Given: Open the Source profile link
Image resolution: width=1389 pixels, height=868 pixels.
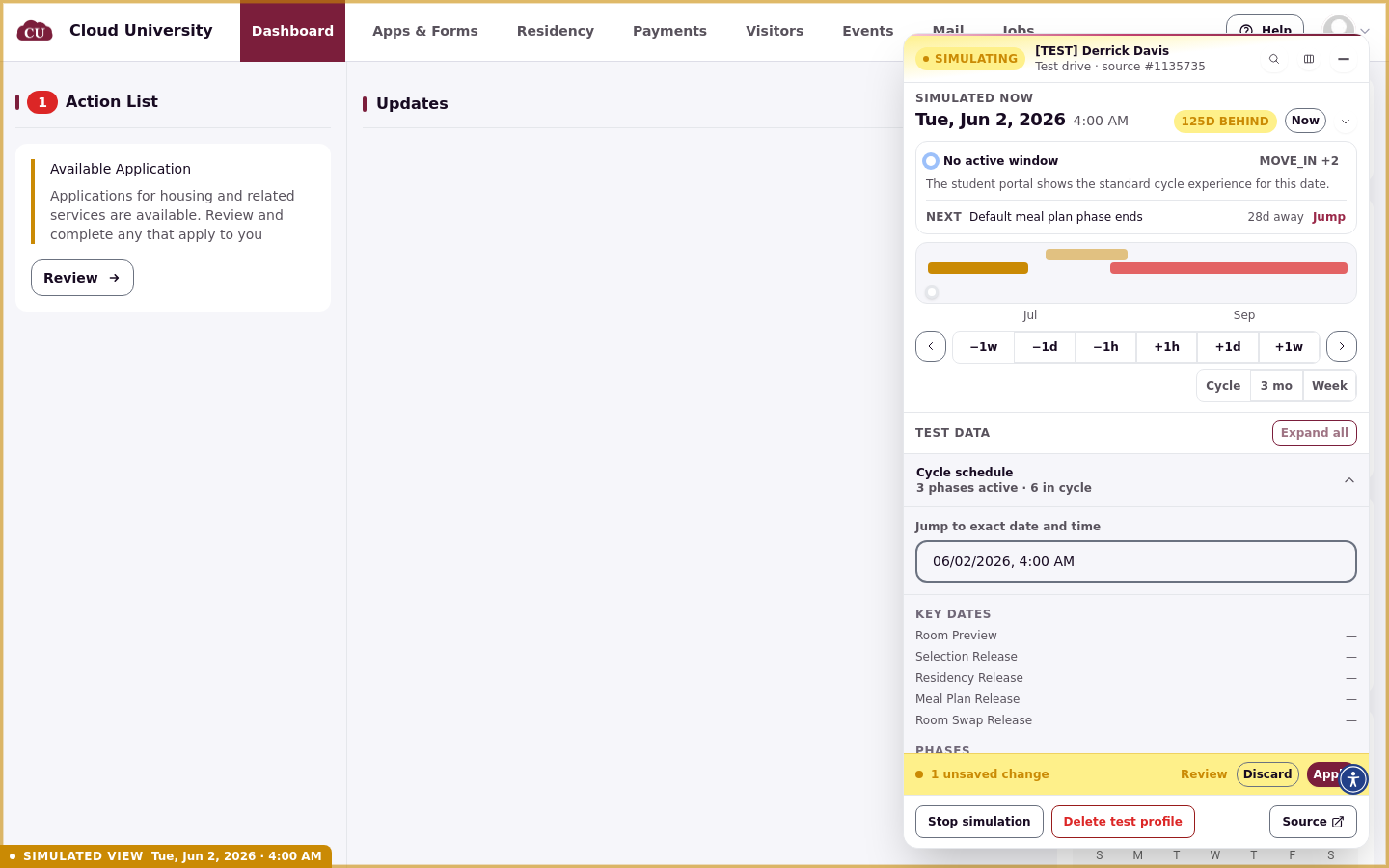Looking at the screenshot, I should pos(1313,822).
